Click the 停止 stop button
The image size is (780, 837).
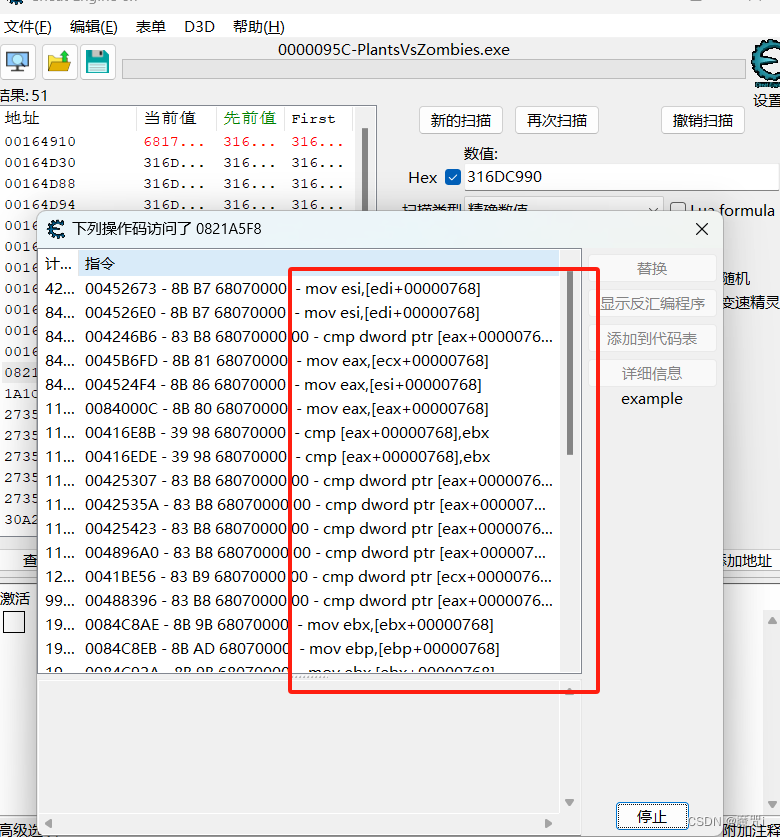(x=652, y=816)
